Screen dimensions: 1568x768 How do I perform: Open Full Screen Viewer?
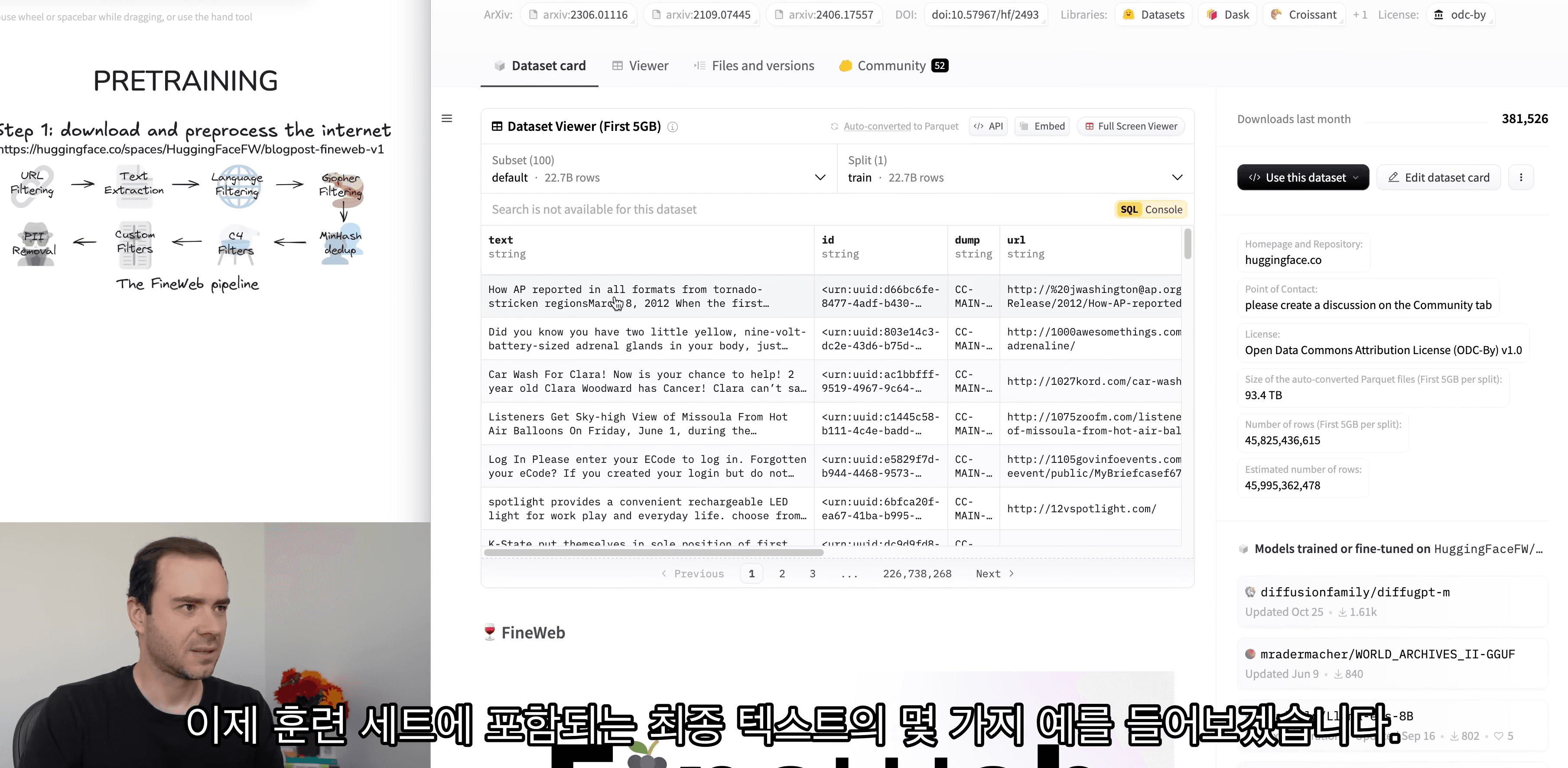pyautogui.click(x=1131, y=126)
